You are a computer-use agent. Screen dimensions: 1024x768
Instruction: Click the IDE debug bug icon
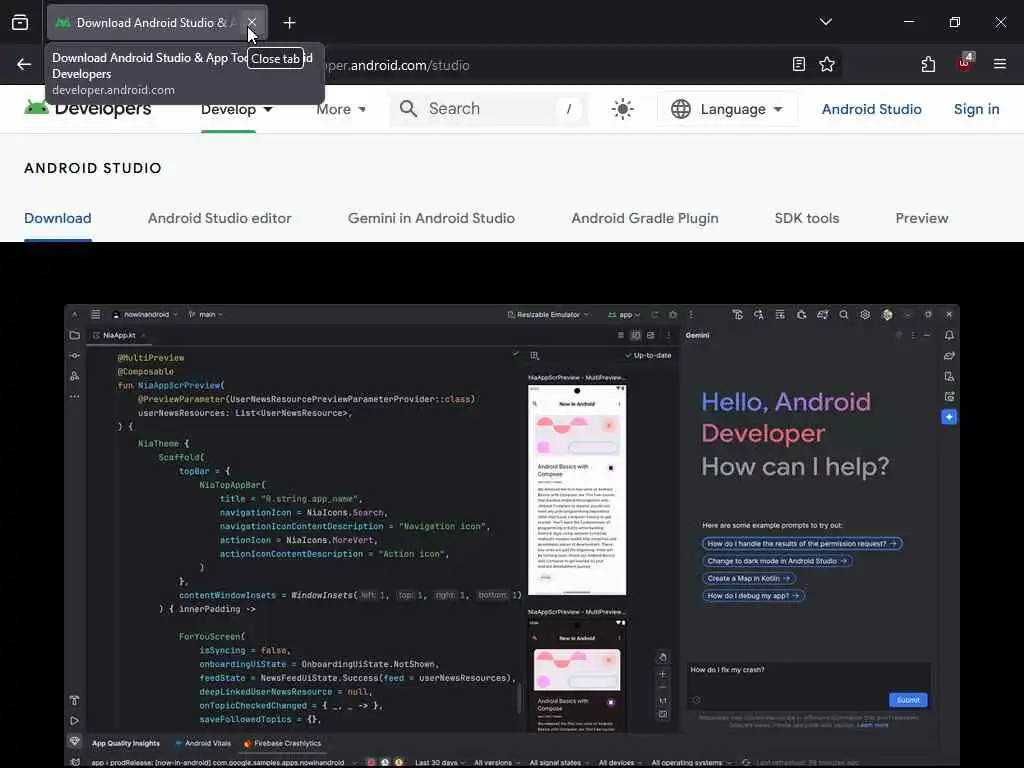(x=673, y=314)
